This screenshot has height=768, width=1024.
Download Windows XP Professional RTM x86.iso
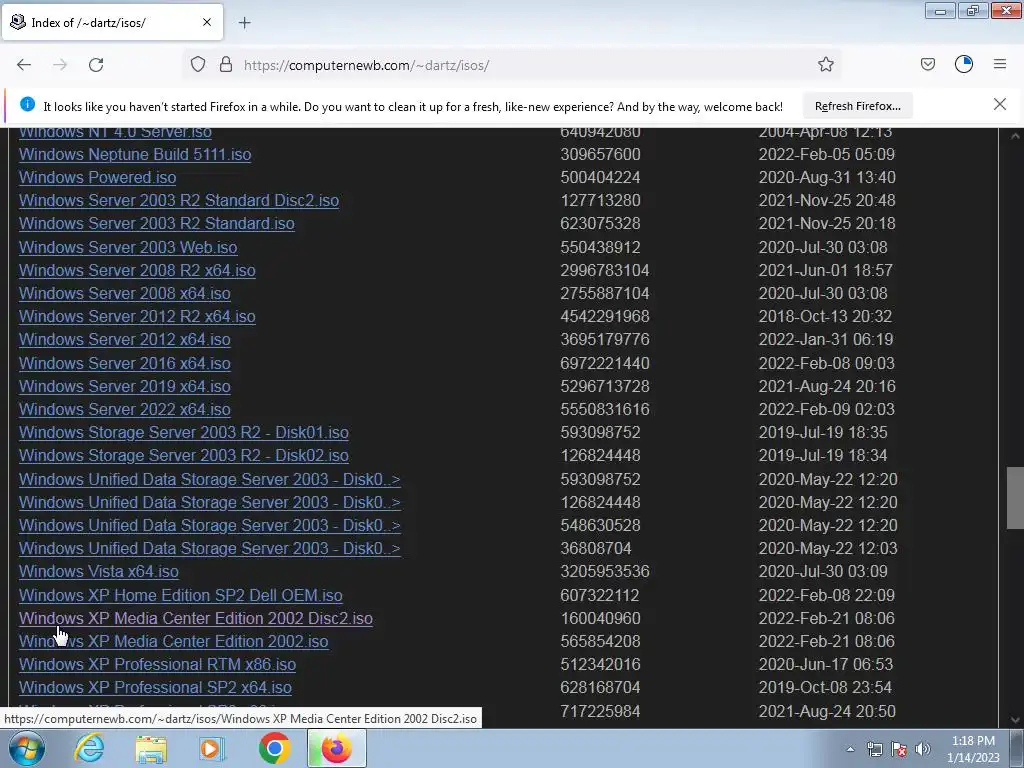click(157, 665)
